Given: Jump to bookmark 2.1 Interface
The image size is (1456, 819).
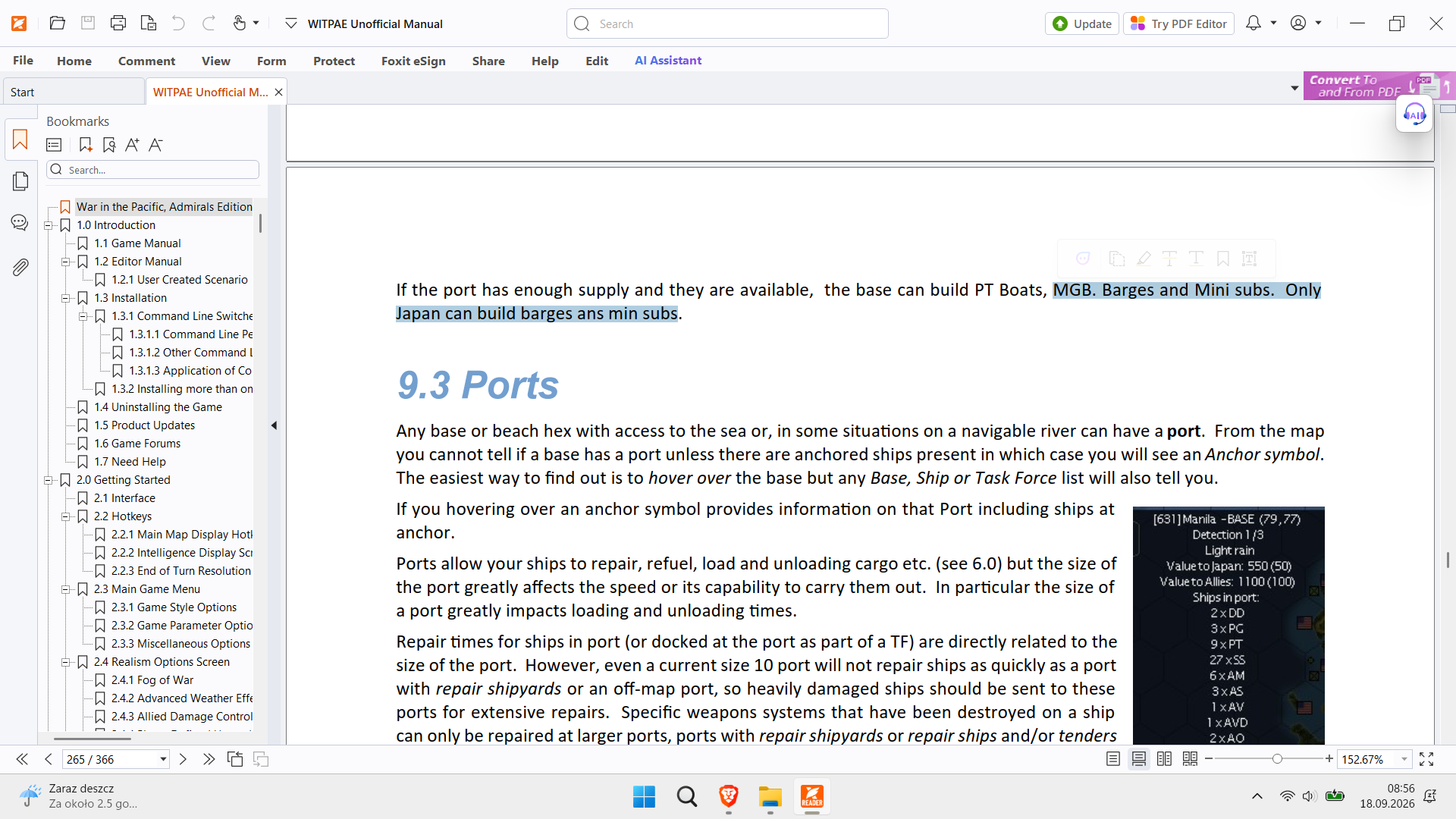Looking at the screenshot, I should [124, 498].
